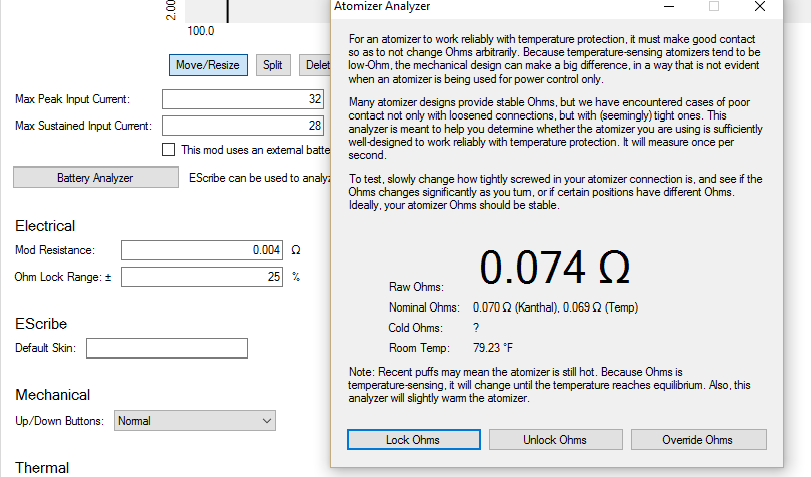Click the Default Skin text box

pos(167,348)
